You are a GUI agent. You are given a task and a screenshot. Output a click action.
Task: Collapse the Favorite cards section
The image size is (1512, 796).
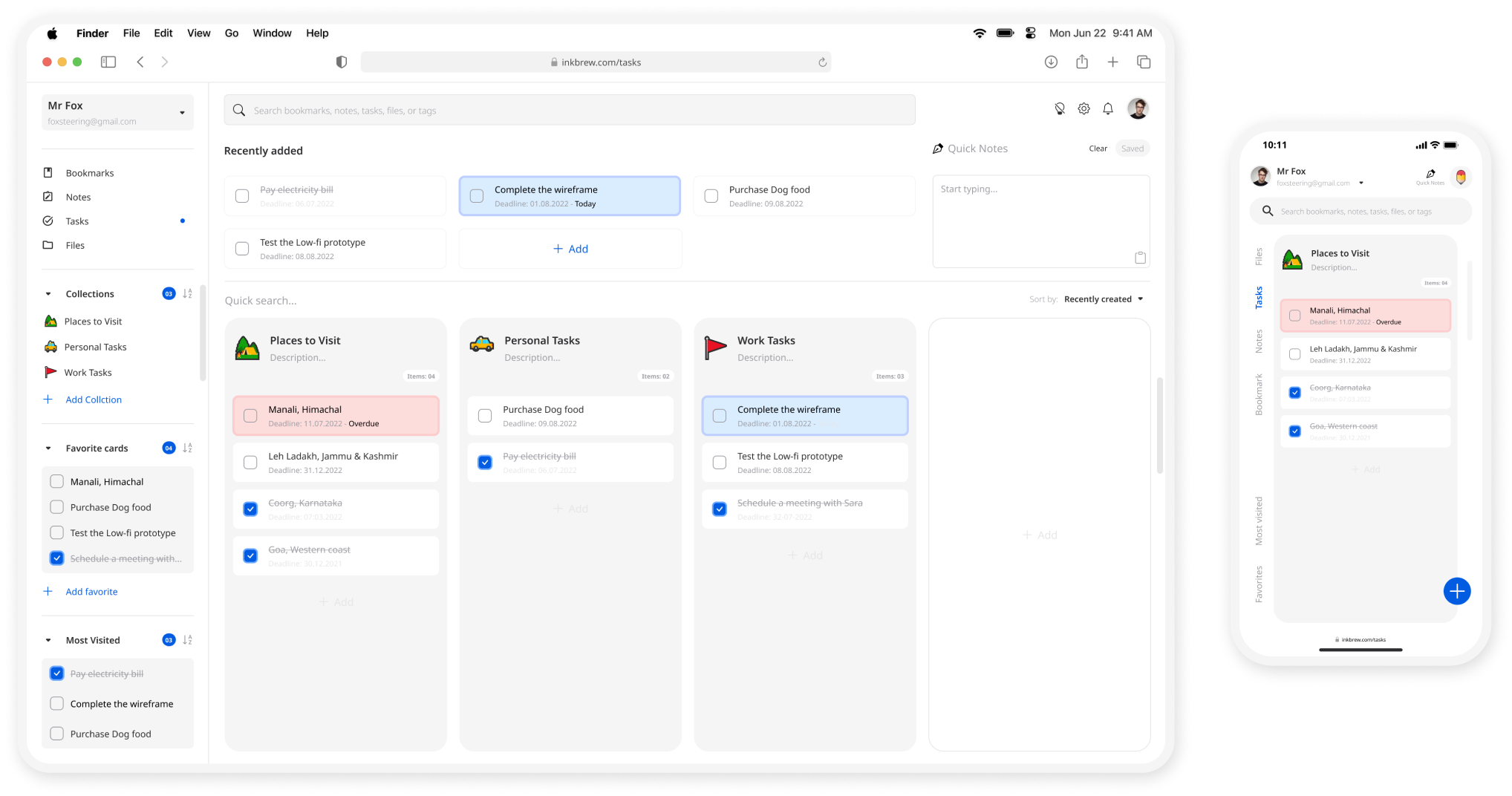pyautogui.click(x=48, y=448)
